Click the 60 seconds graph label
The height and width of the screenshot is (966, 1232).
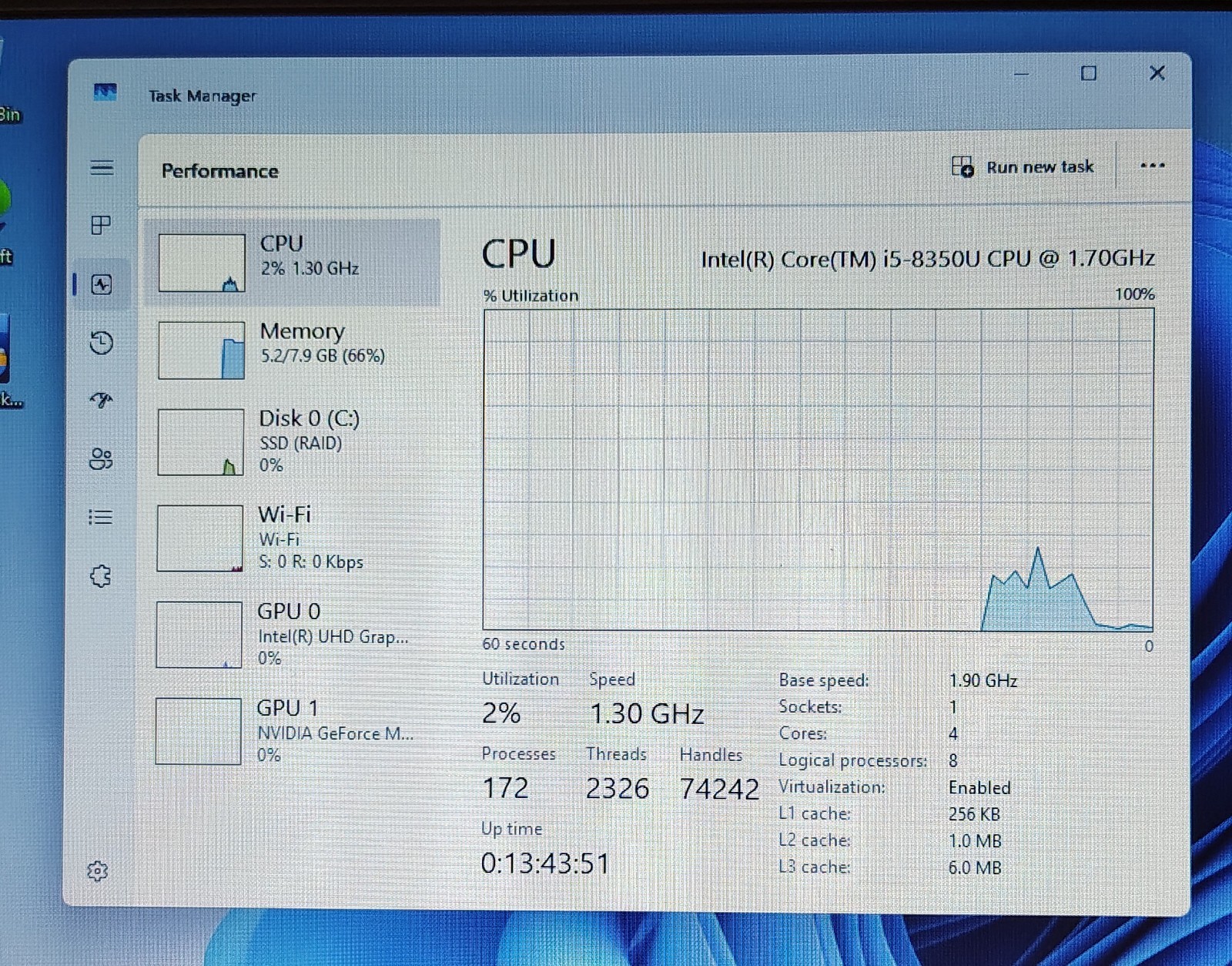point(524,644)
